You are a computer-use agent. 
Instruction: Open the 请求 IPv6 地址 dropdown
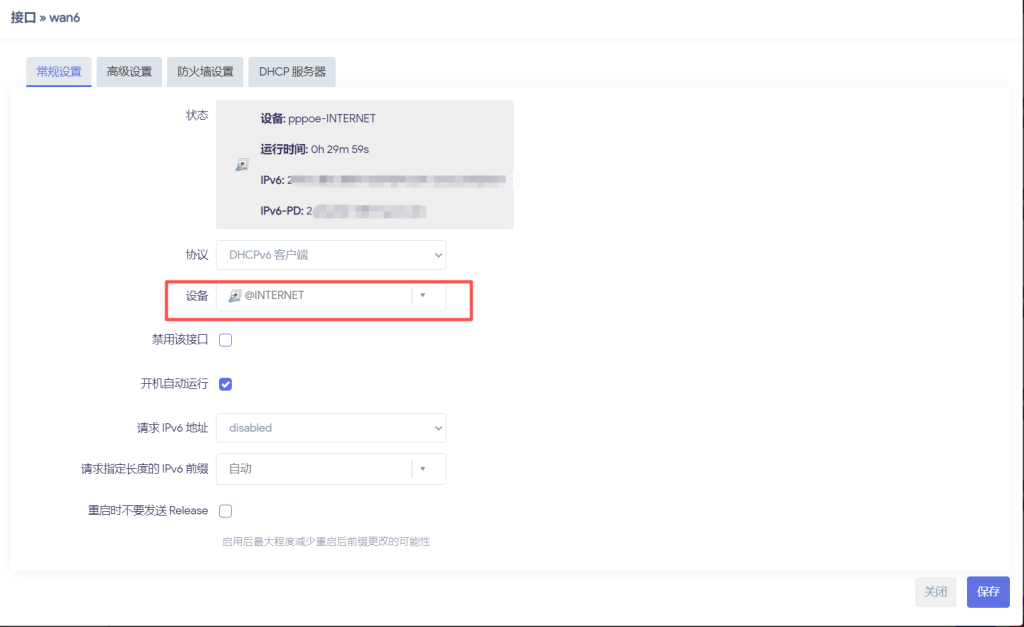331,428
